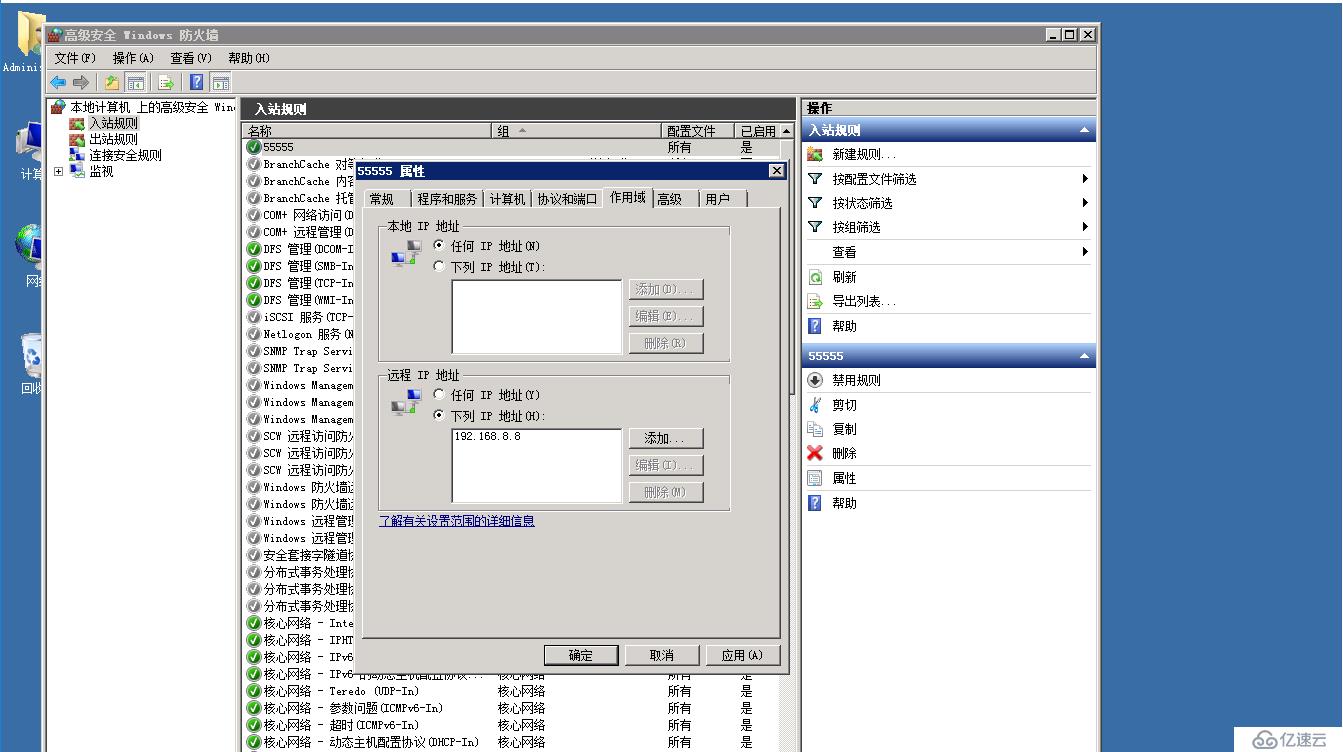The height and width of the screenshot is (752, 1343).
Task: Select 192.168.8.8 in remote IP list
Action: coord(487,437)
